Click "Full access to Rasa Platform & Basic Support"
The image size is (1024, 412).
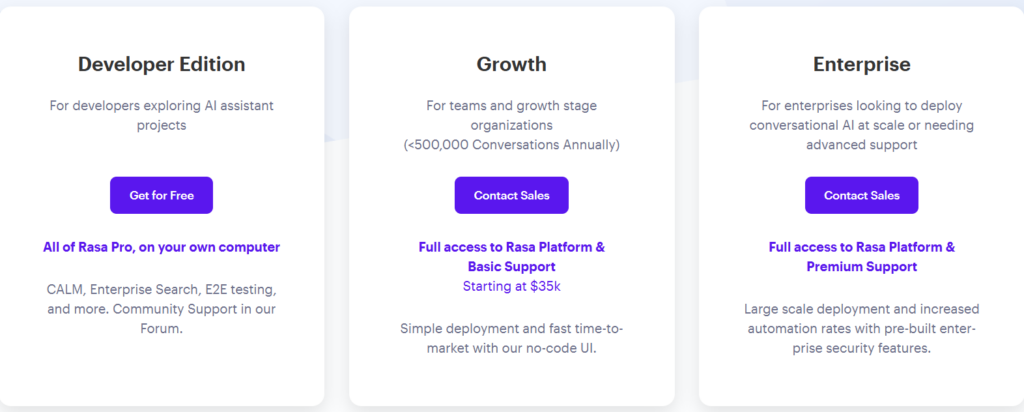coord(511,257)
